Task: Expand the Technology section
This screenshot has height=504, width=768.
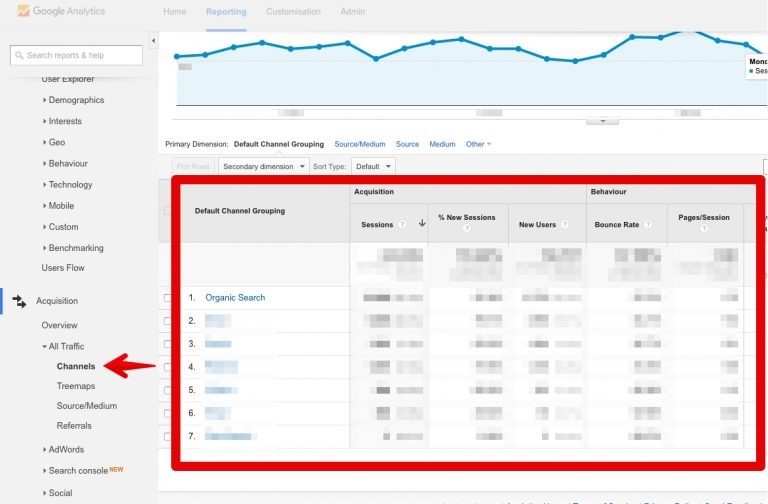Action: click(x=67, y=185)
